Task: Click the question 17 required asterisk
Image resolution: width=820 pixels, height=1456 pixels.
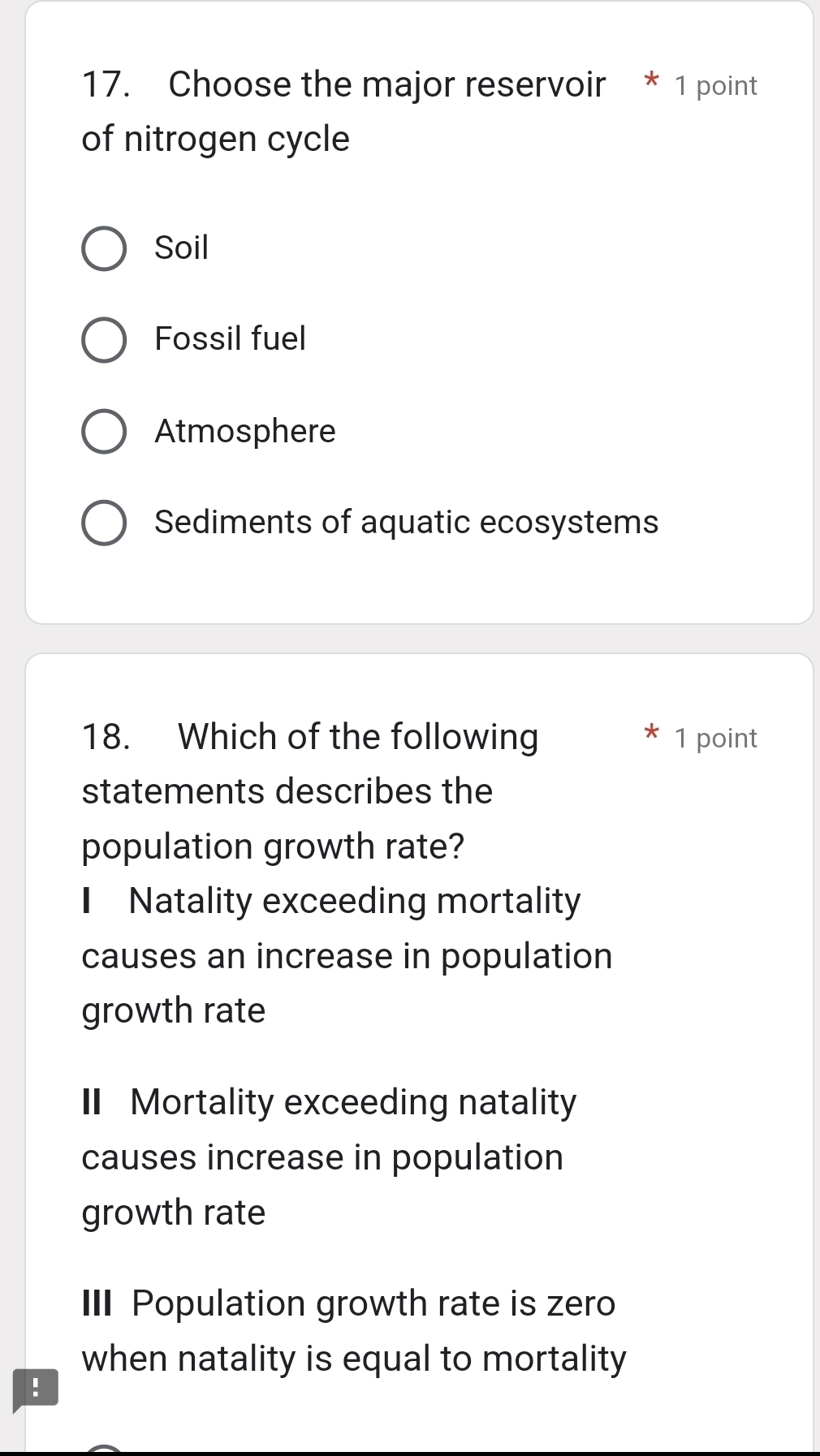Action: pos(650,82)
